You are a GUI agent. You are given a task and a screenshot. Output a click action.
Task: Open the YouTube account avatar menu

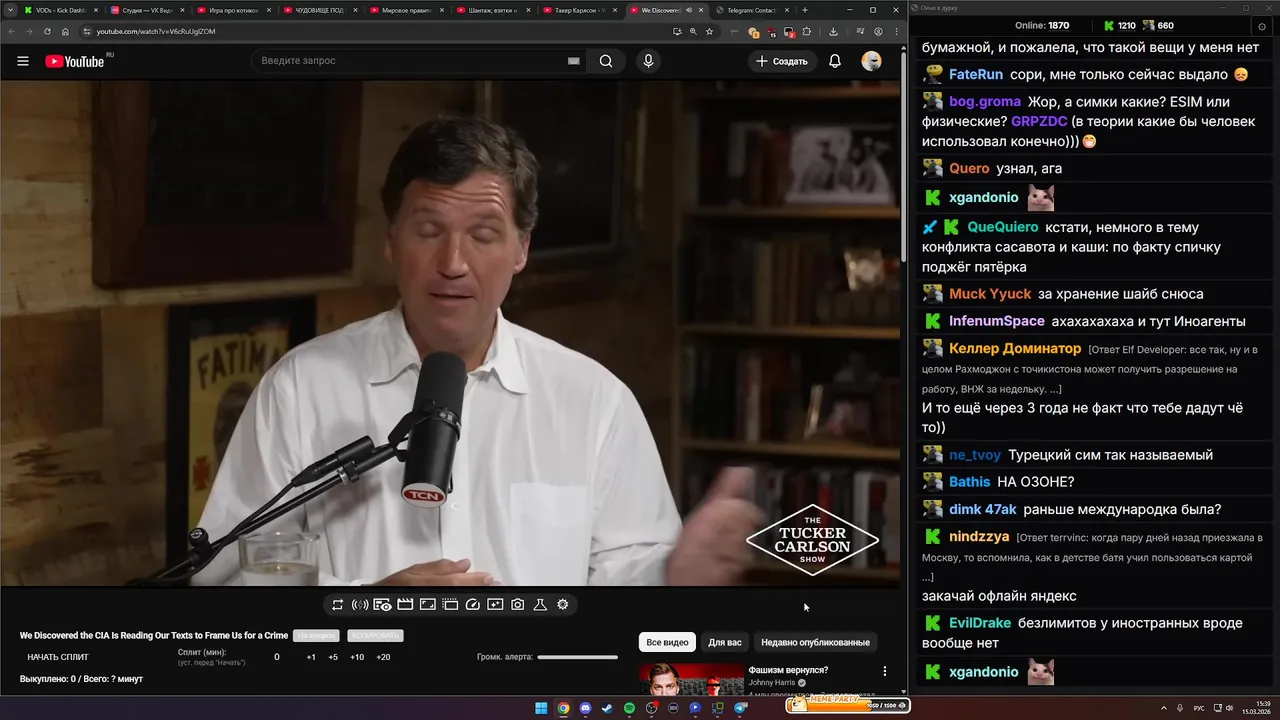(x=872, y=61)
